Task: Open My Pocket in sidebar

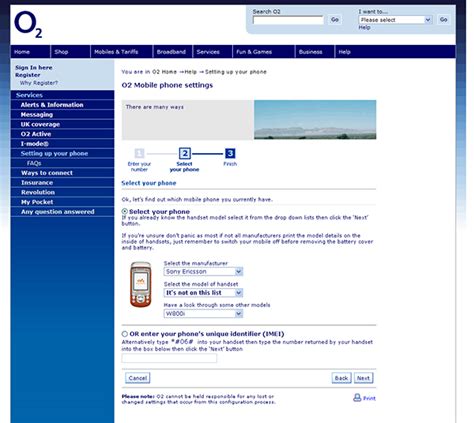Action: click(62, 202)
